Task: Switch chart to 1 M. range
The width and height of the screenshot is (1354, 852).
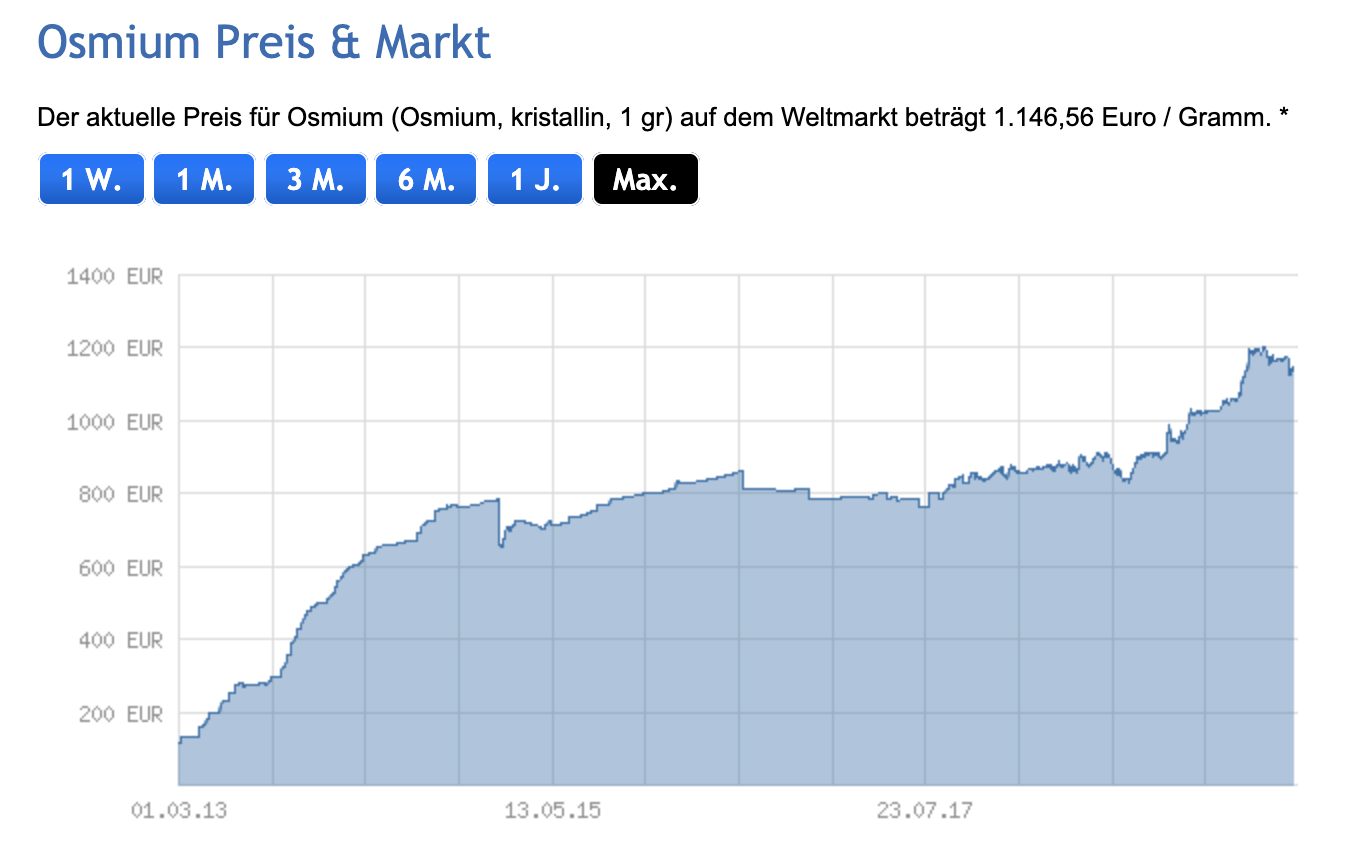Action: 204,180
